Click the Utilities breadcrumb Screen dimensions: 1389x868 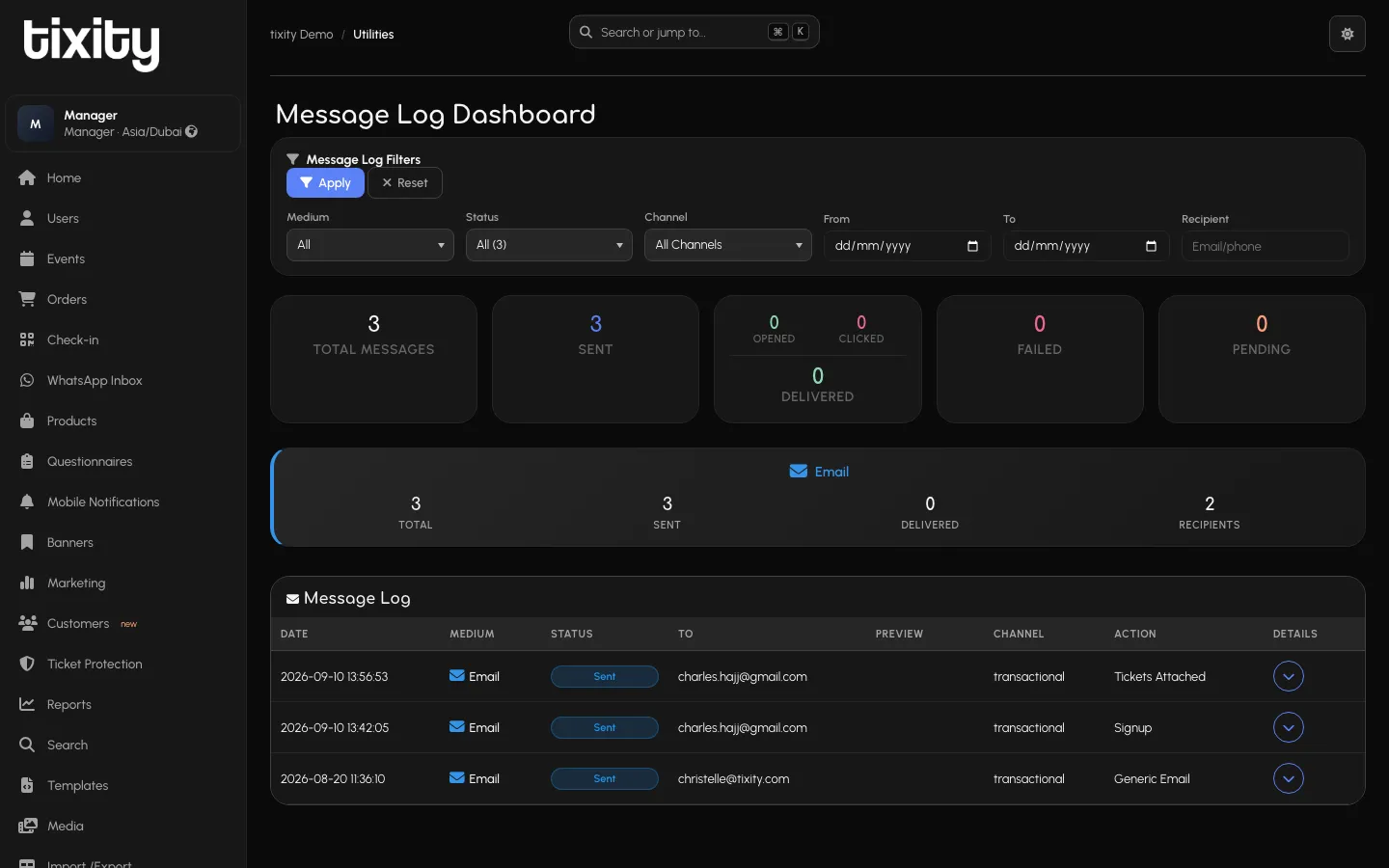(x=373, y=35)
